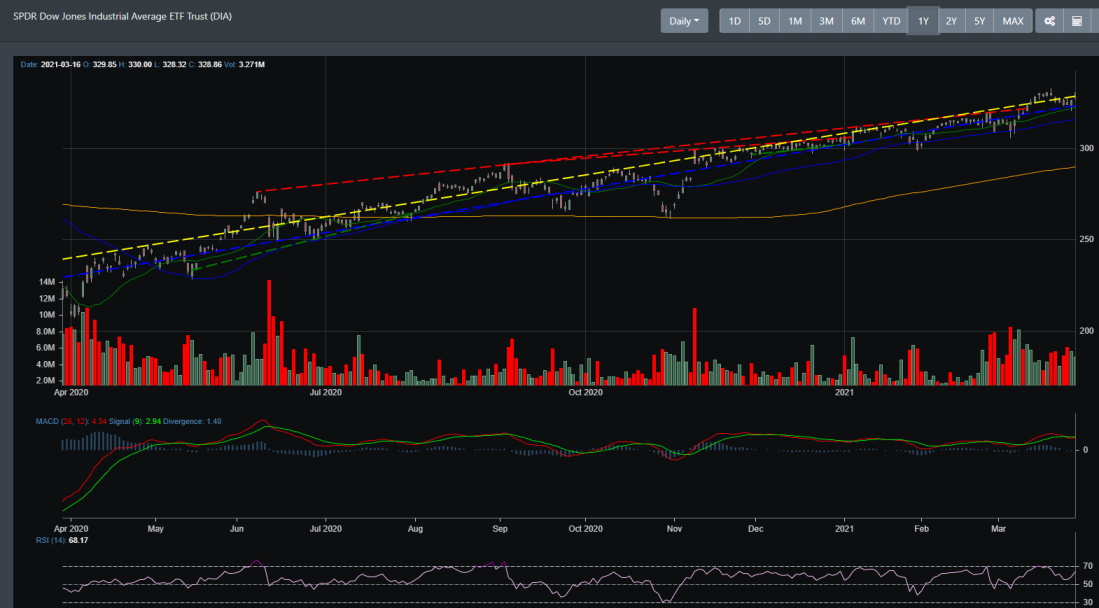Image resolution: width=1099 pixels, height=608 pixels.
Task: Click the Oct 2020 label under volume bars
Action: [585, 393]
